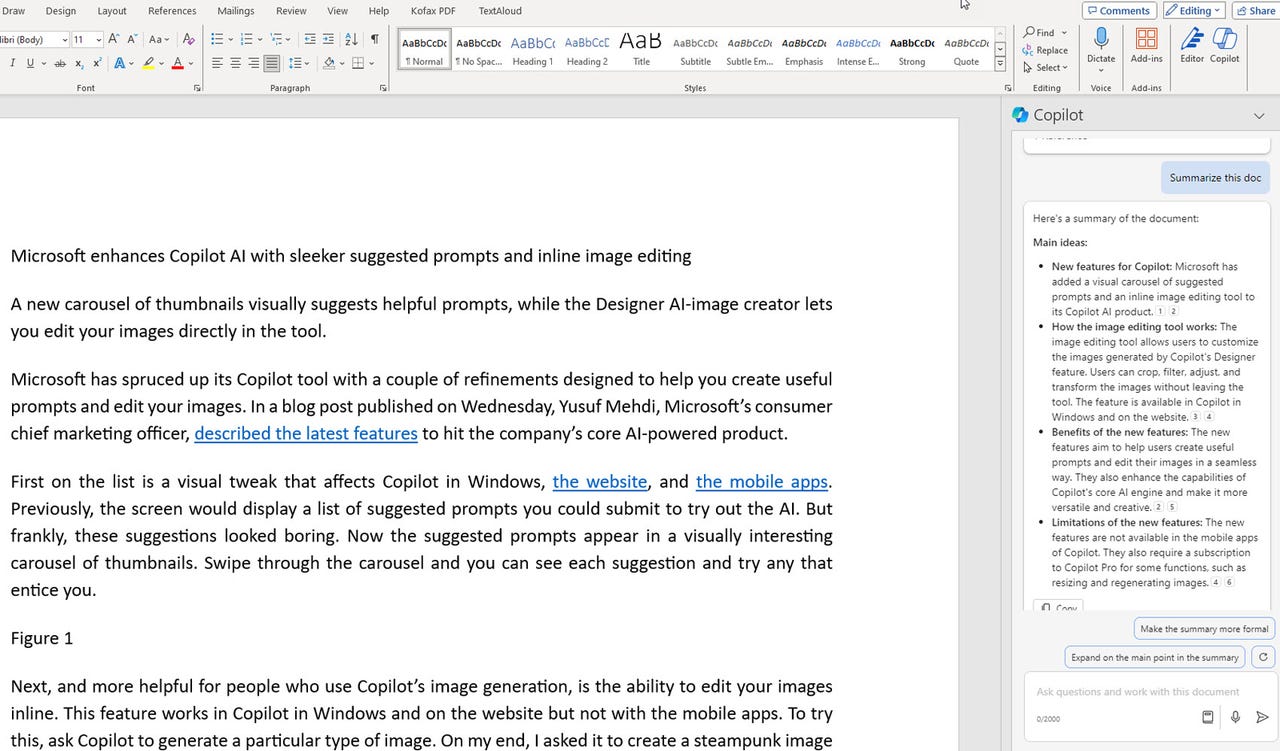Center align the text
The image size is (1280, 751).
[x=235, y=63]
